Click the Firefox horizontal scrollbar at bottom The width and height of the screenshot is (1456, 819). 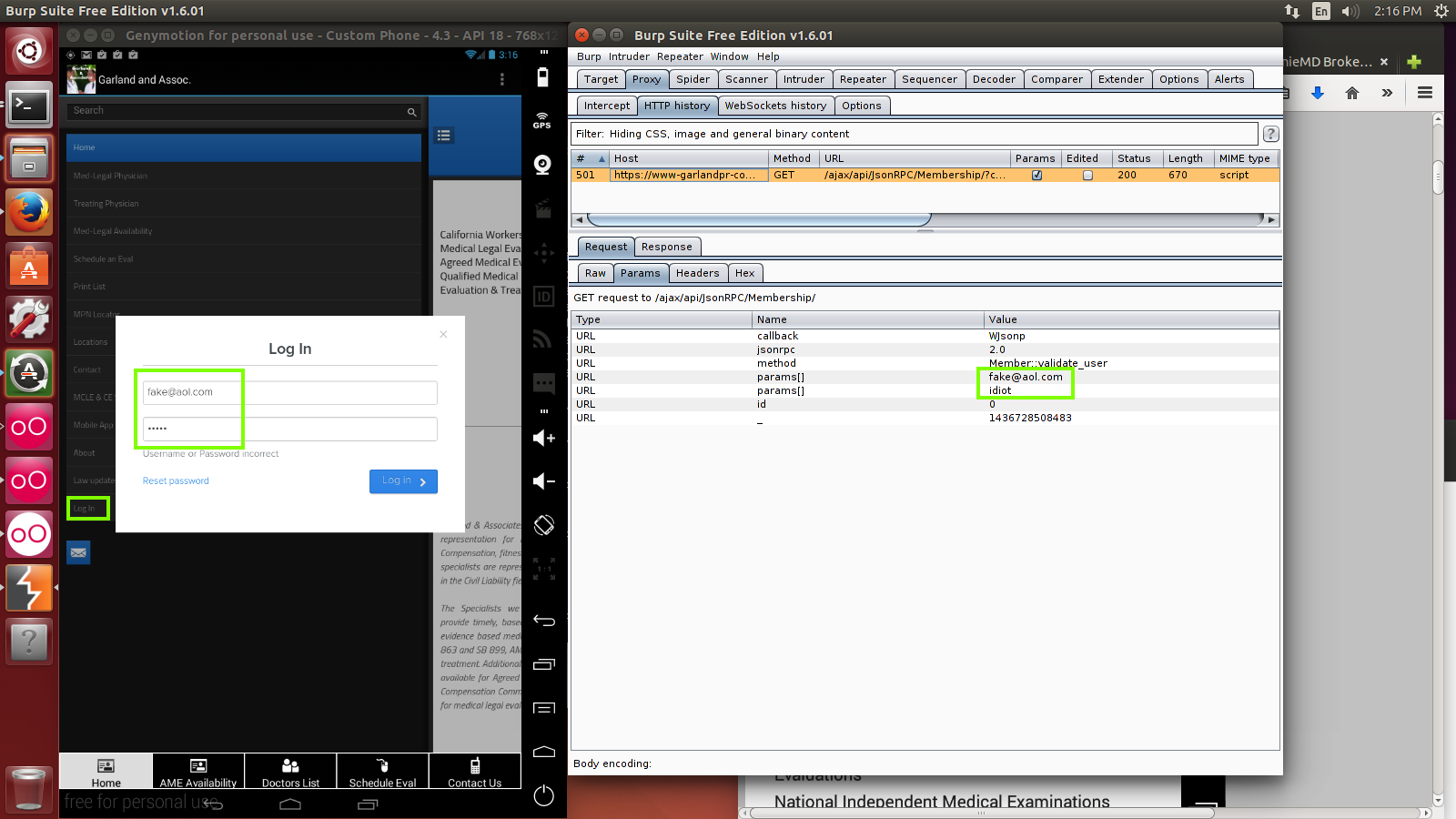[x=982, y=813]
